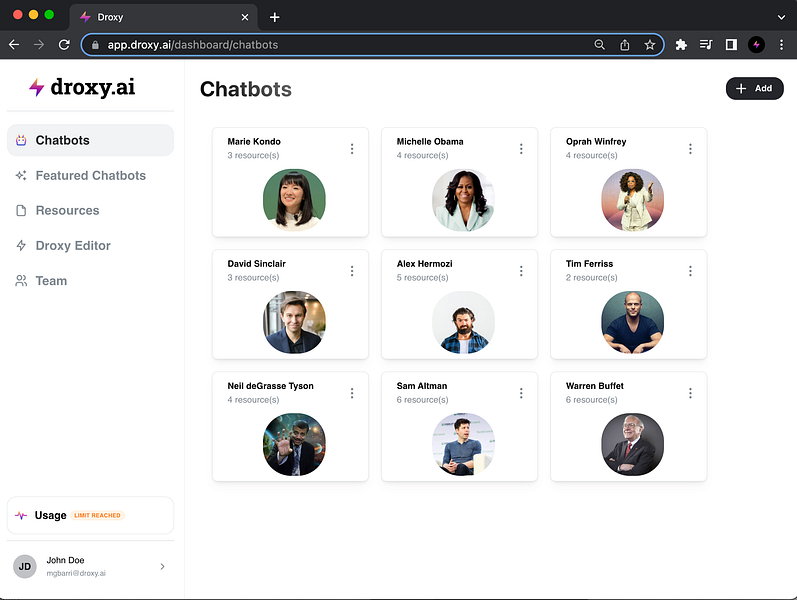Click the Chatbots robot icon in sidebar

21,140
